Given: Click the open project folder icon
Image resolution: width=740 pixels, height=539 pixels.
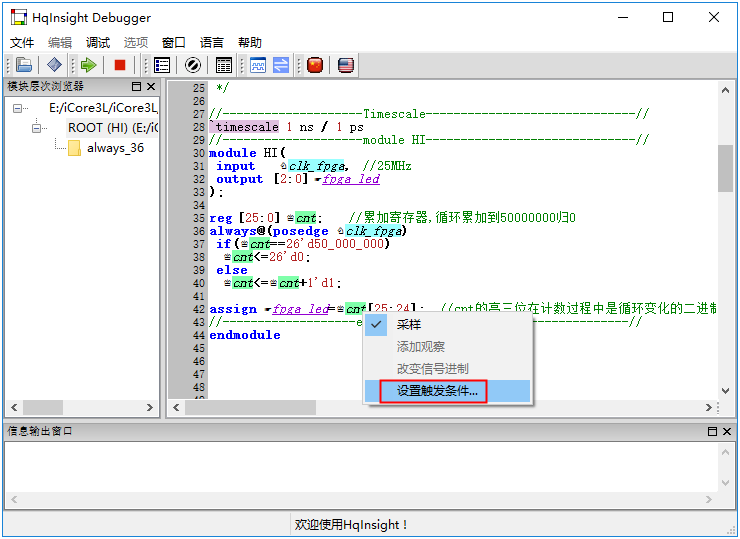Looking at the screenshot, I should point(24,65).
